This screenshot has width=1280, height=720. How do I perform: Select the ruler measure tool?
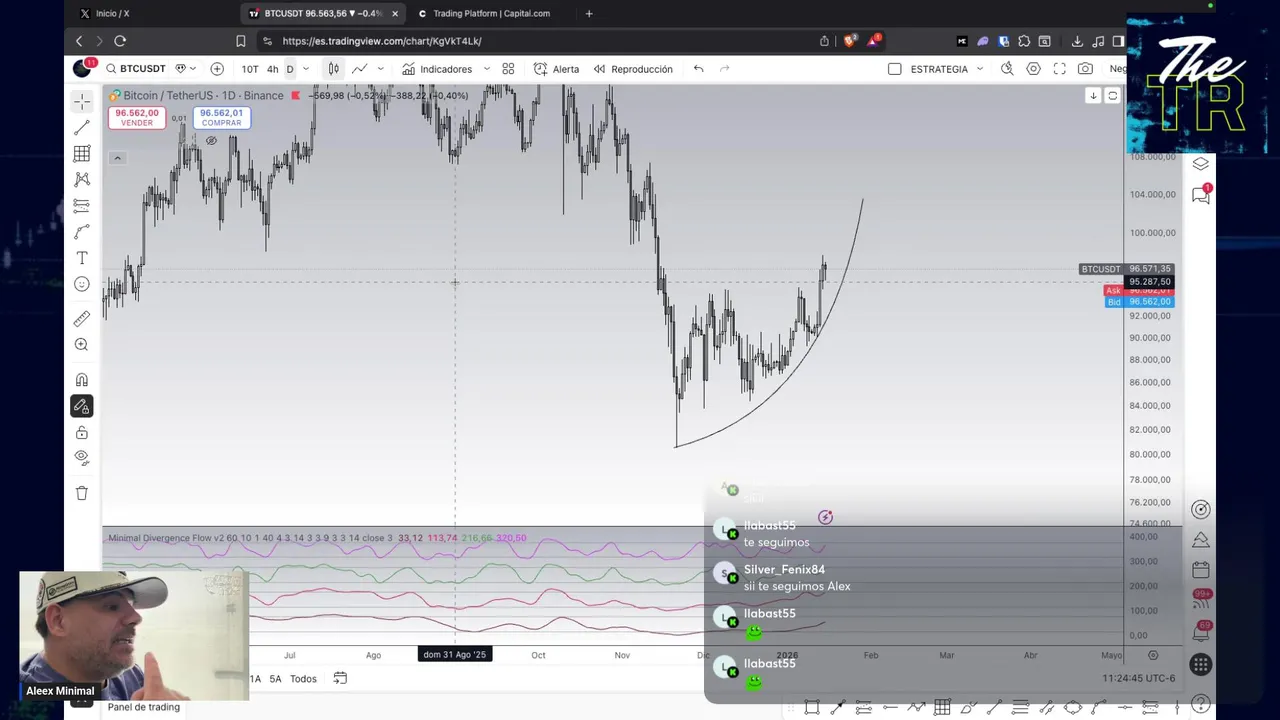point(82,319)
